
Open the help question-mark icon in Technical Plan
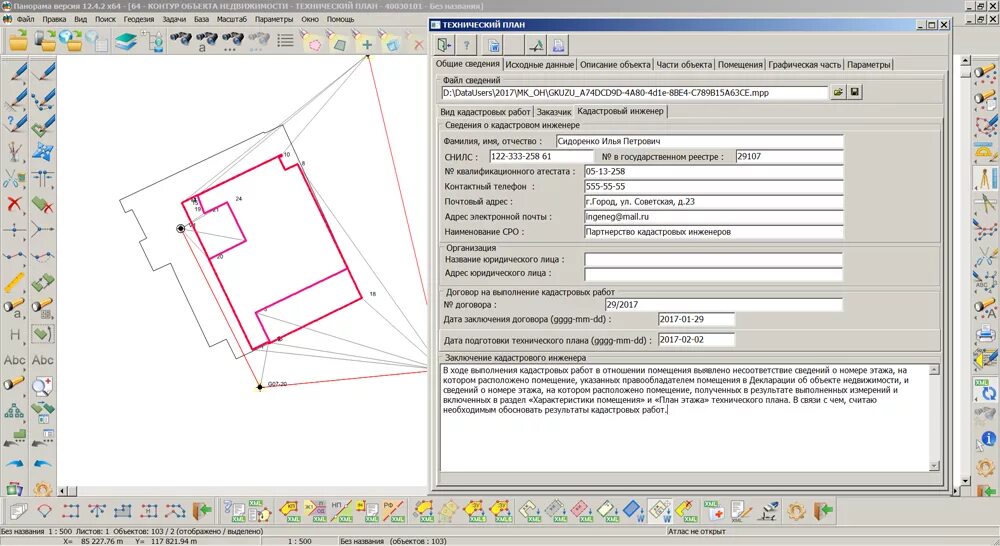tap(467, 45)
